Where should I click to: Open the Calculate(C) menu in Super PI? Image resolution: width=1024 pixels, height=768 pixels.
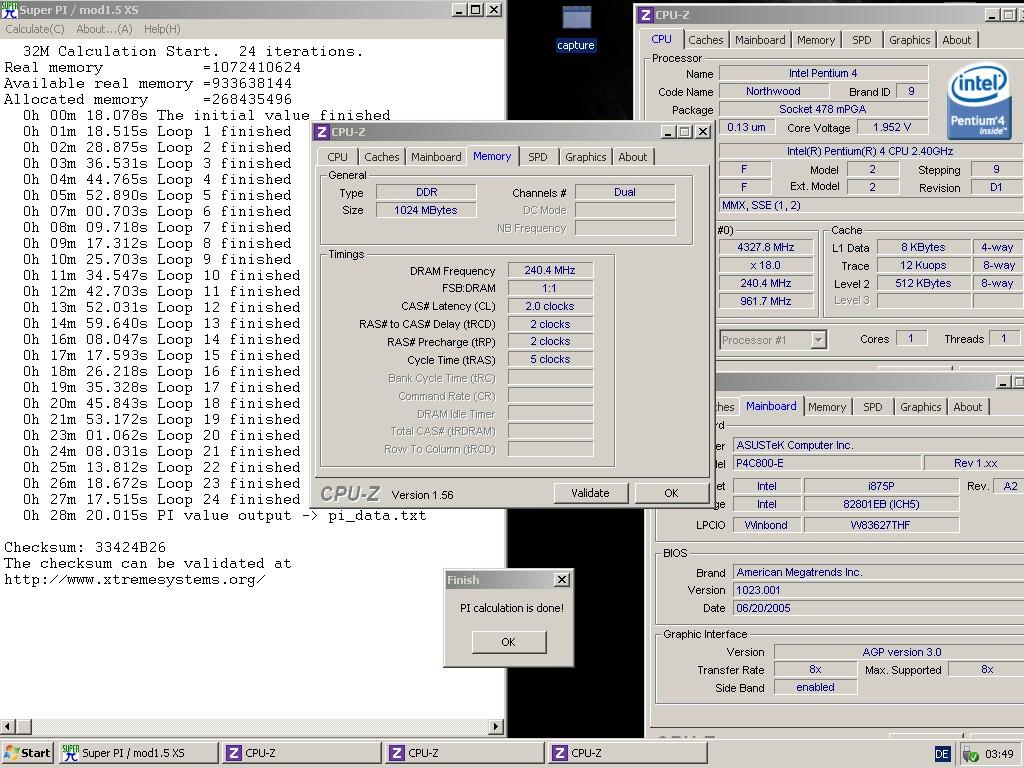35,29
